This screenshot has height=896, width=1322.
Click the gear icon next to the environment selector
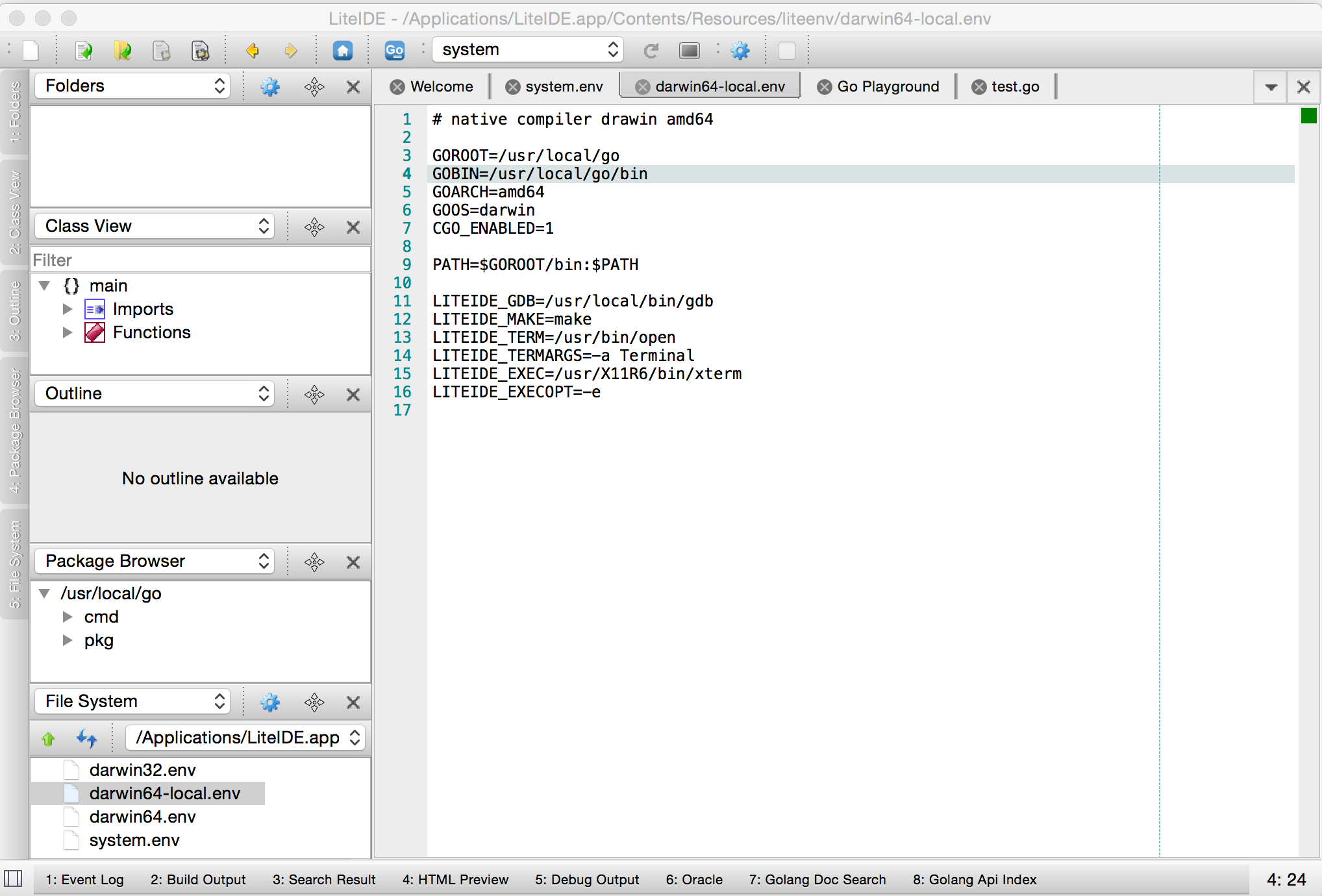click(x=740, y=50)
